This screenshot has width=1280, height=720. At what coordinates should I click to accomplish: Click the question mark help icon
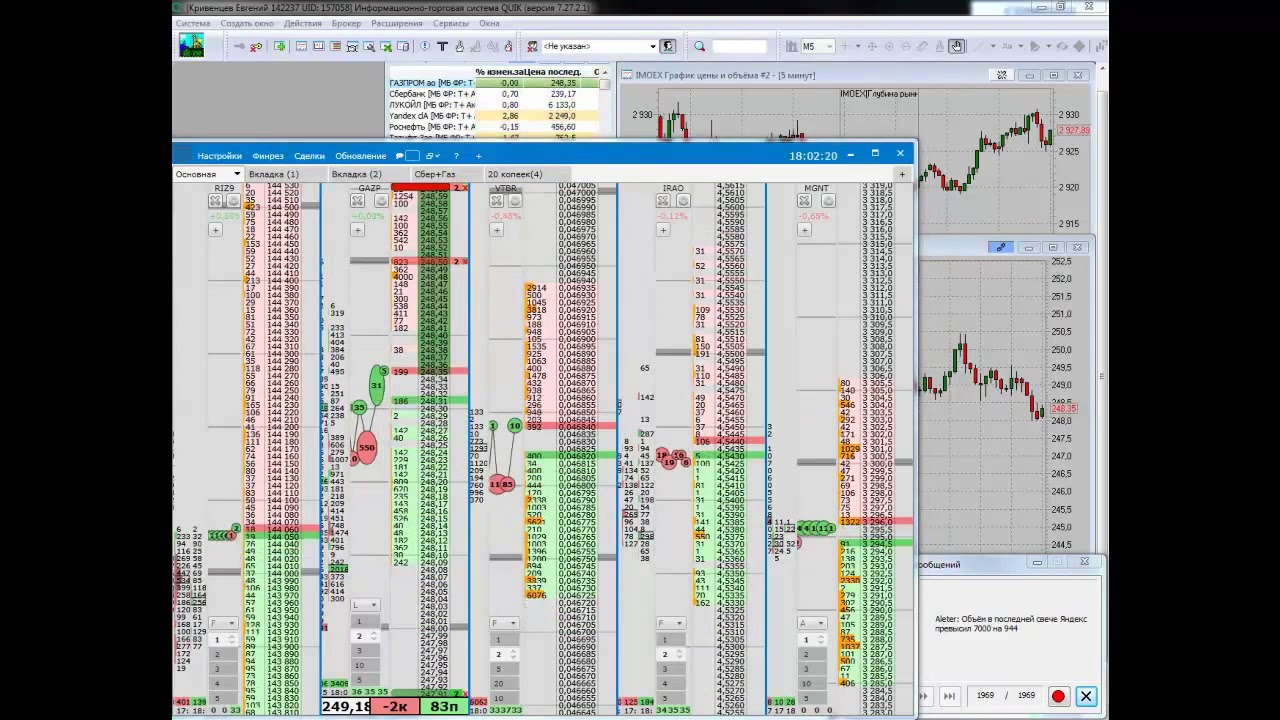[456, 156]
